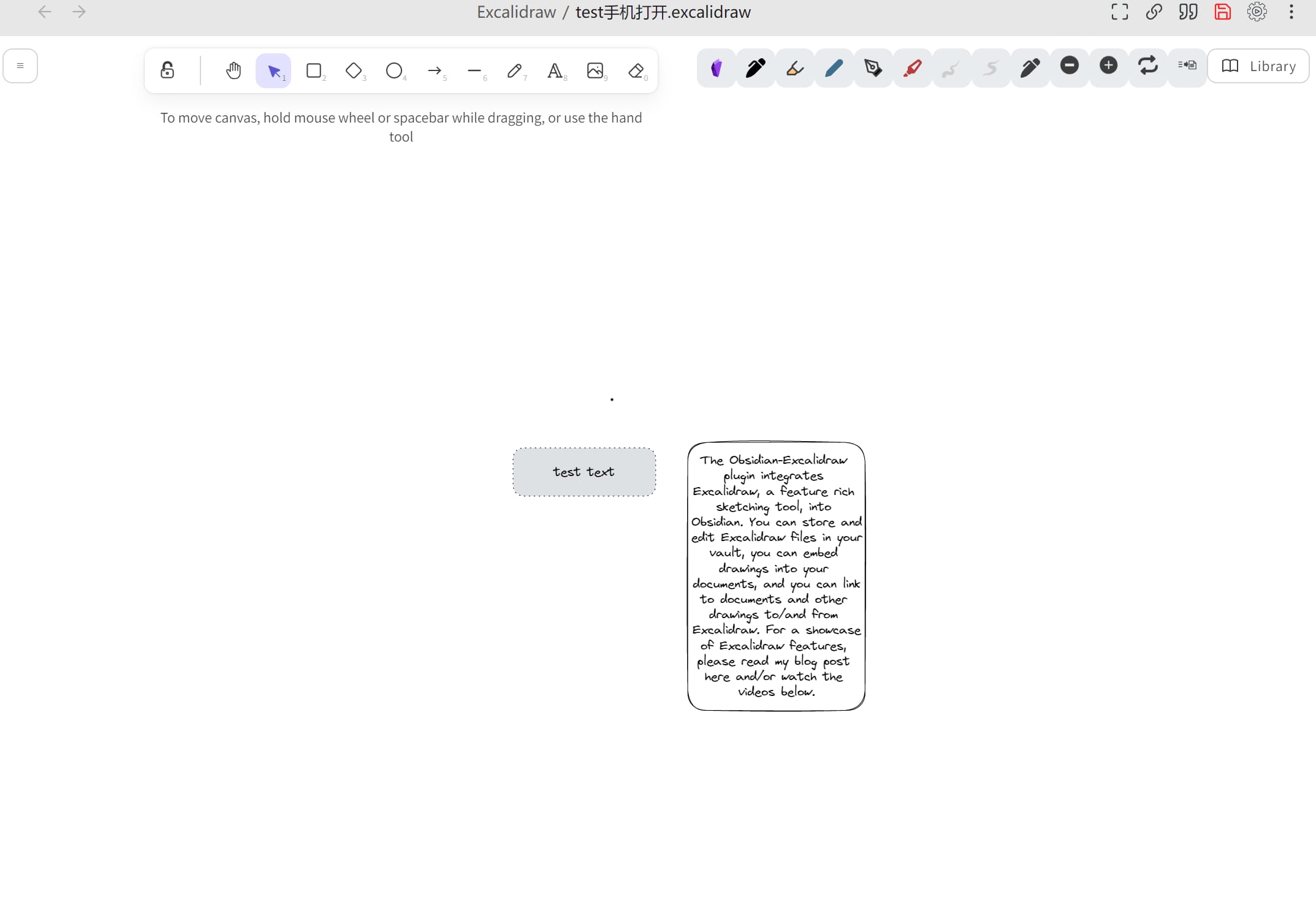Select the blue pen preset
Image resolution: width=1316 pixels, height=919 pixels.
(x=834, y=67)
